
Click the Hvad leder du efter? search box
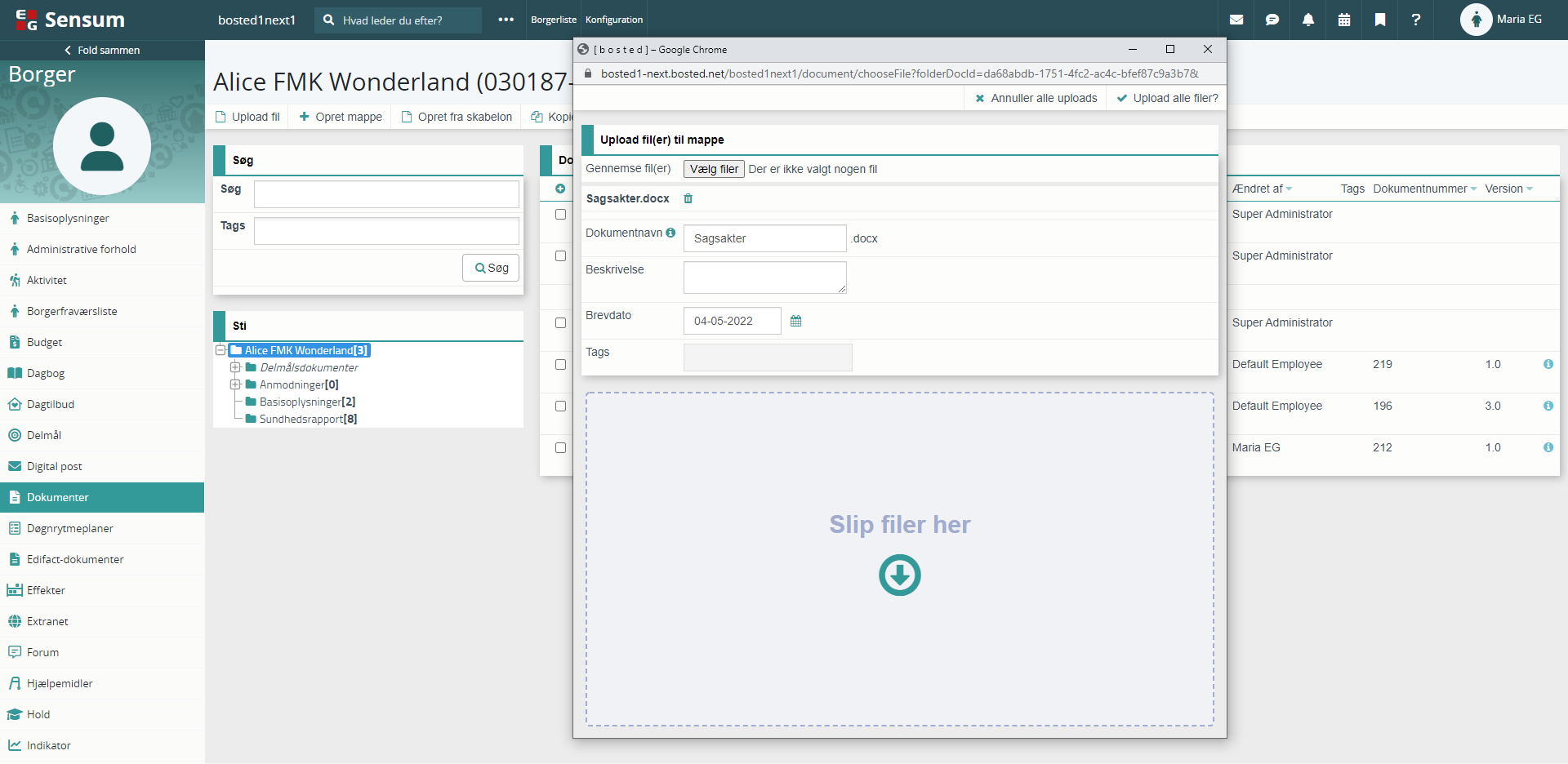[x=399, y=20]
